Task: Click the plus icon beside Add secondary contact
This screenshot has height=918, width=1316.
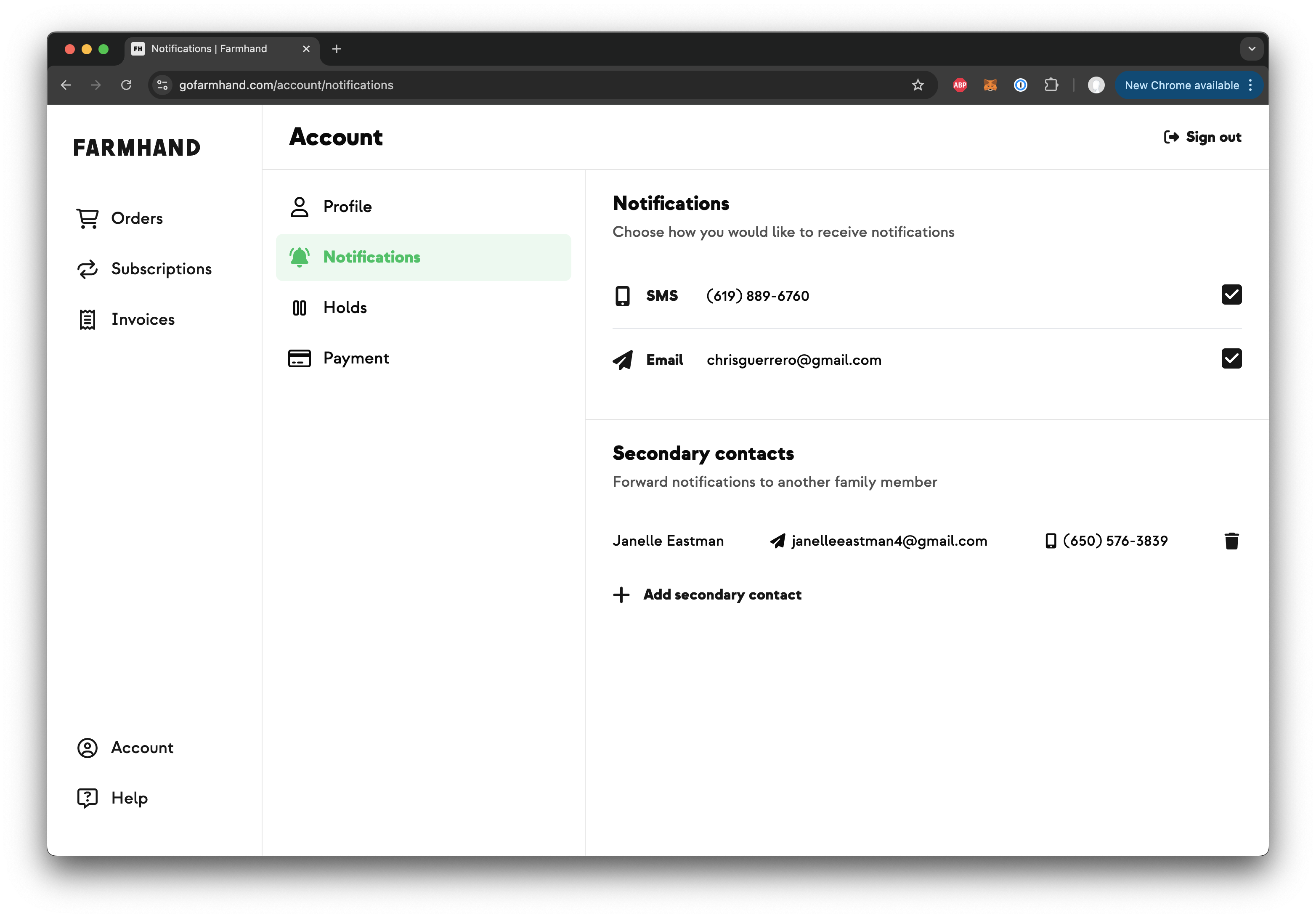Action: tap(621, 595)
